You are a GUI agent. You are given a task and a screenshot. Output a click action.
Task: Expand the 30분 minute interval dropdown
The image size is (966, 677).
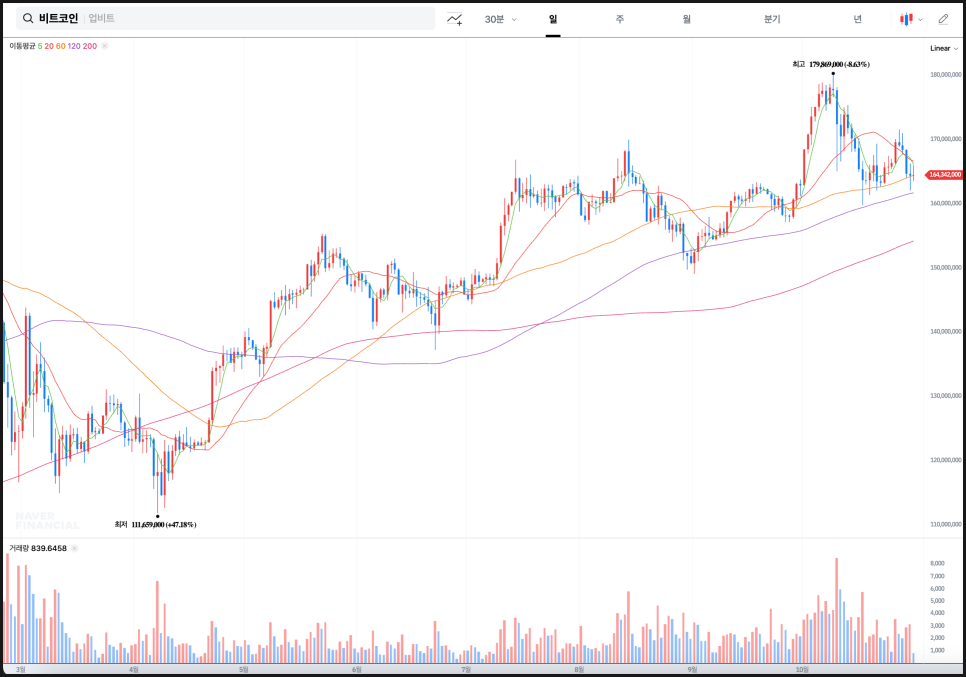click(x=500, y=19)
